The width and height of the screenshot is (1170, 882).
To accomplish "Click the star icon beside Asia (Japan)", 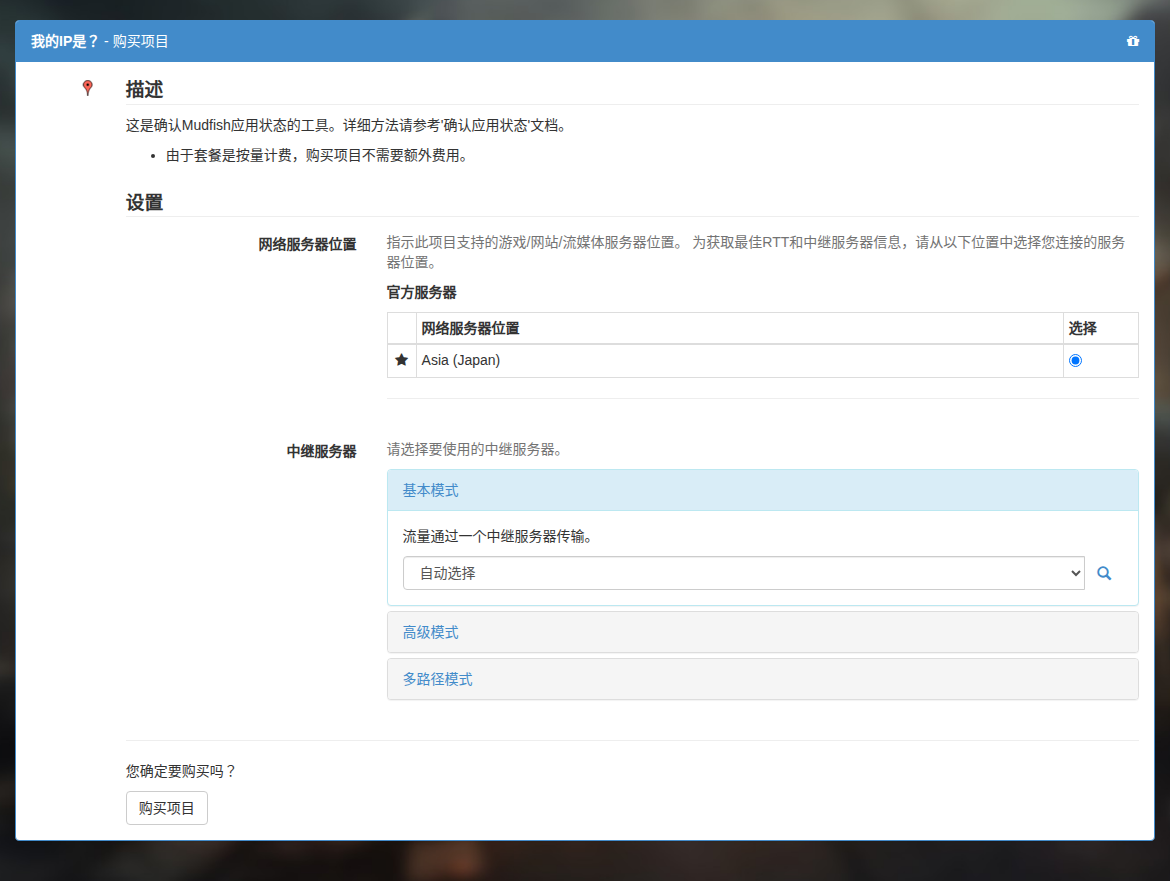I will [401, 360].
